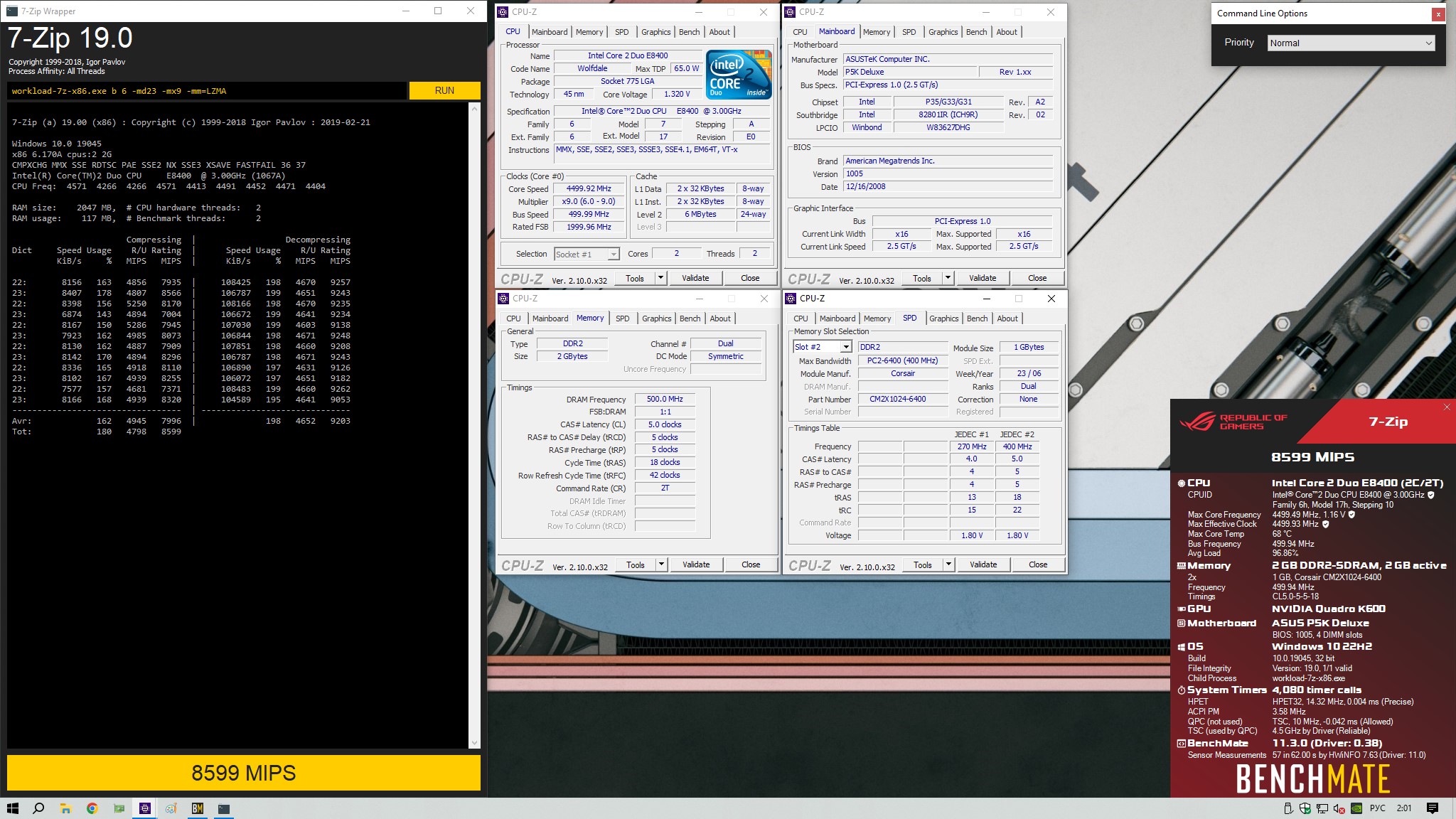Open the Windows Start menu
The height and width of the screenshot is (819, 1456).
(12, 808)
